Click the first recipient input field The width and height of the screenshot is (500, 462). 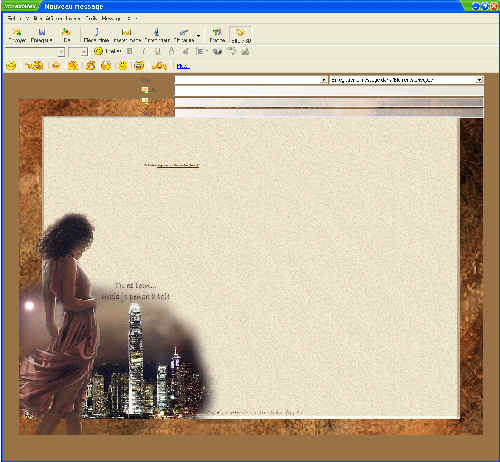click(329, 91)
